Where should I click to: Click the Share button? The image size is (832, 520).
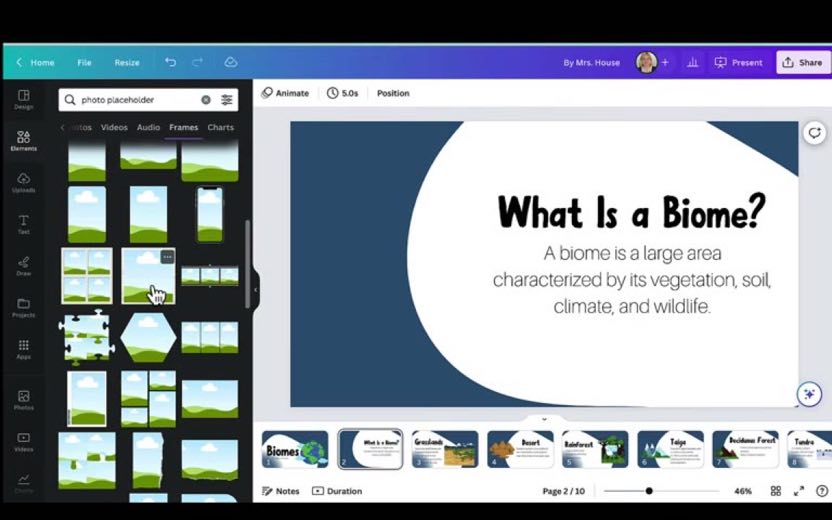[x=803, y=63]
